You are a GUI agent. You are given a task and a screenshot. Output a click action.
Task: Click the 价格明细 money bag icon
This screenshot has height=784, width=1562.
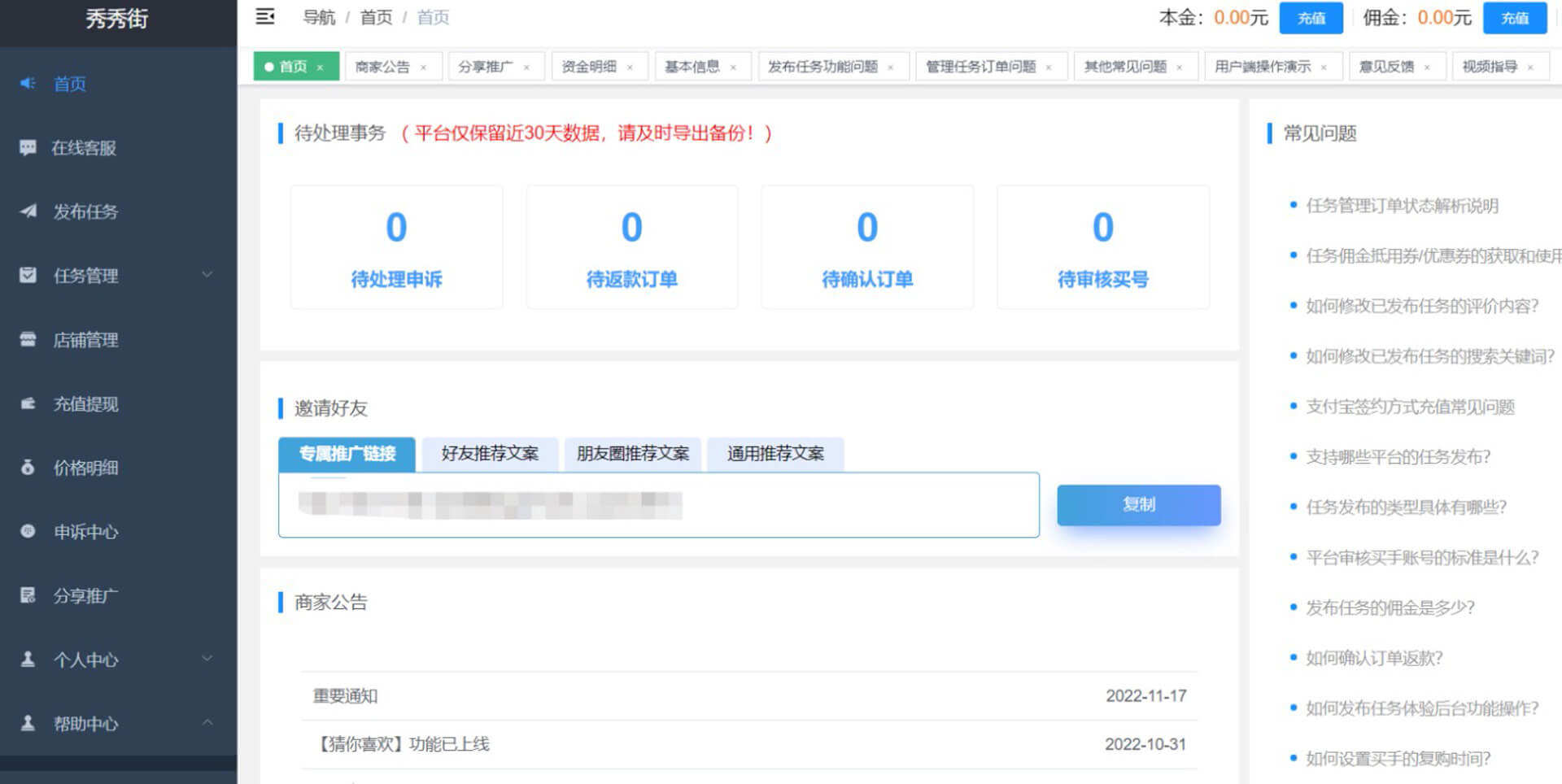(x=28, y=468)
